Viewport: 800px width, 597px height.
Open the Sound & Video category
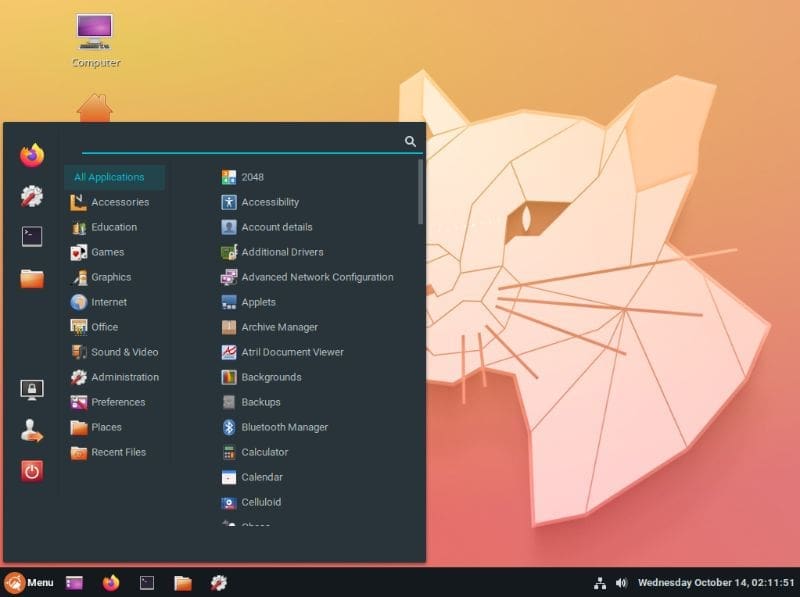[x=115, y=352]
